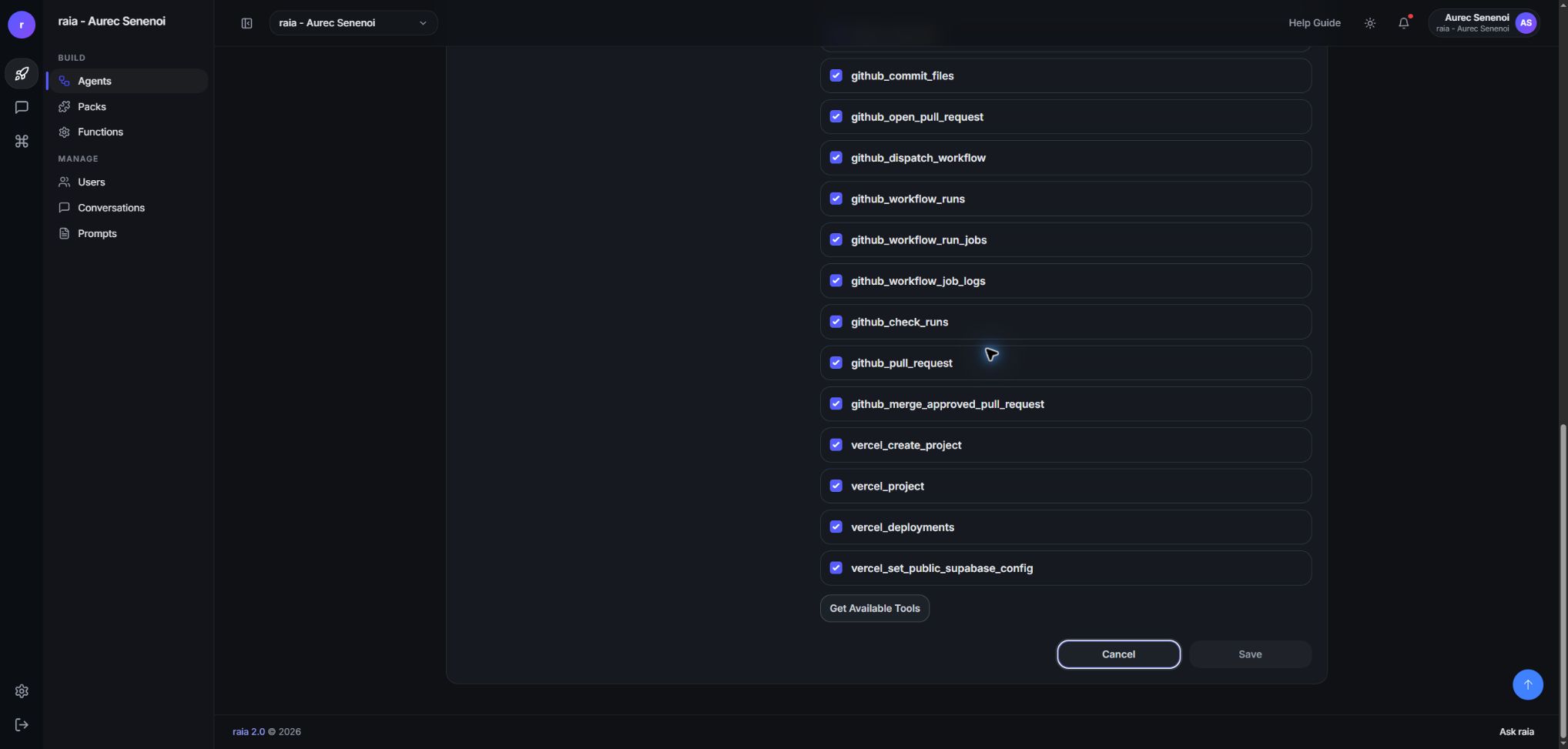Disable vercel_deployments checkbox
This screenshot has height=749, width=1568.
pos(836,527)
